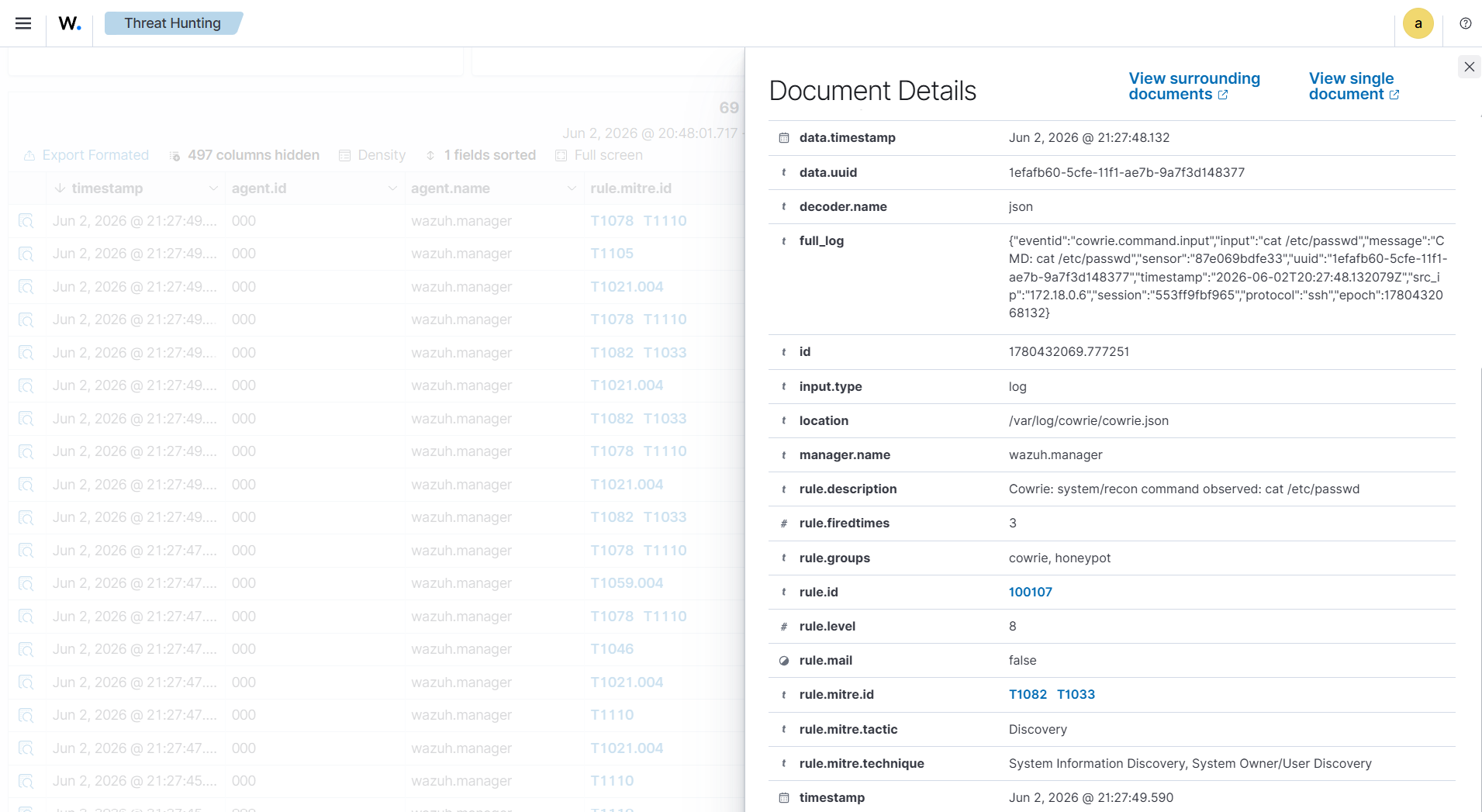Sort by the timestamp column header
This screenshot has height=812, width=1482.
[x=107, y=188]
